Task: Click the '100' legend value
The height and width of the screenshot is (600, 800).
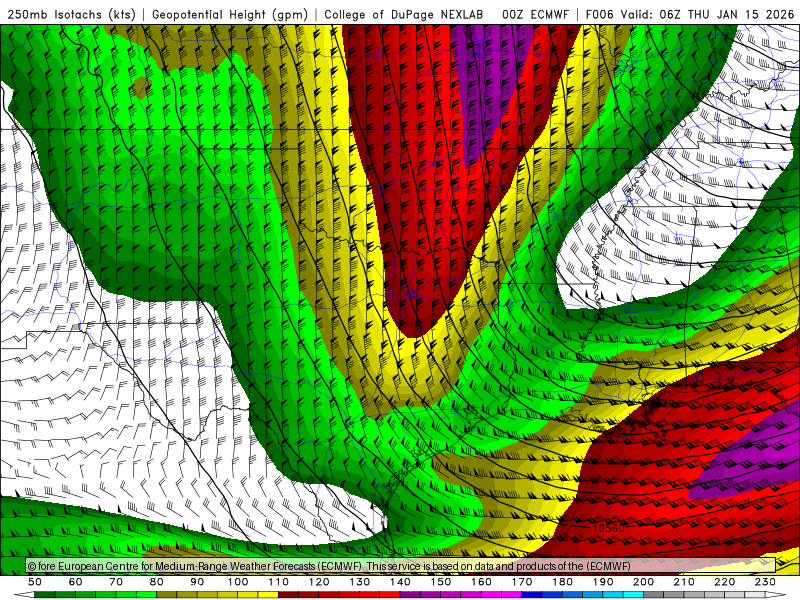Action: click(x=238, y=582)
